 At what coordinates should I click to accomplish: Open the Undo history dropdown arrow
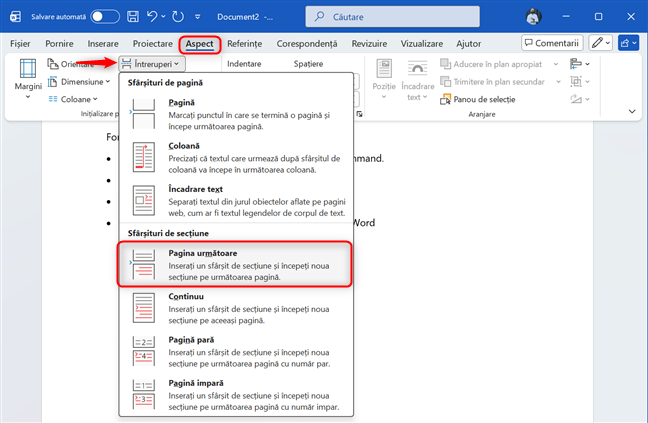click(163, 17)
